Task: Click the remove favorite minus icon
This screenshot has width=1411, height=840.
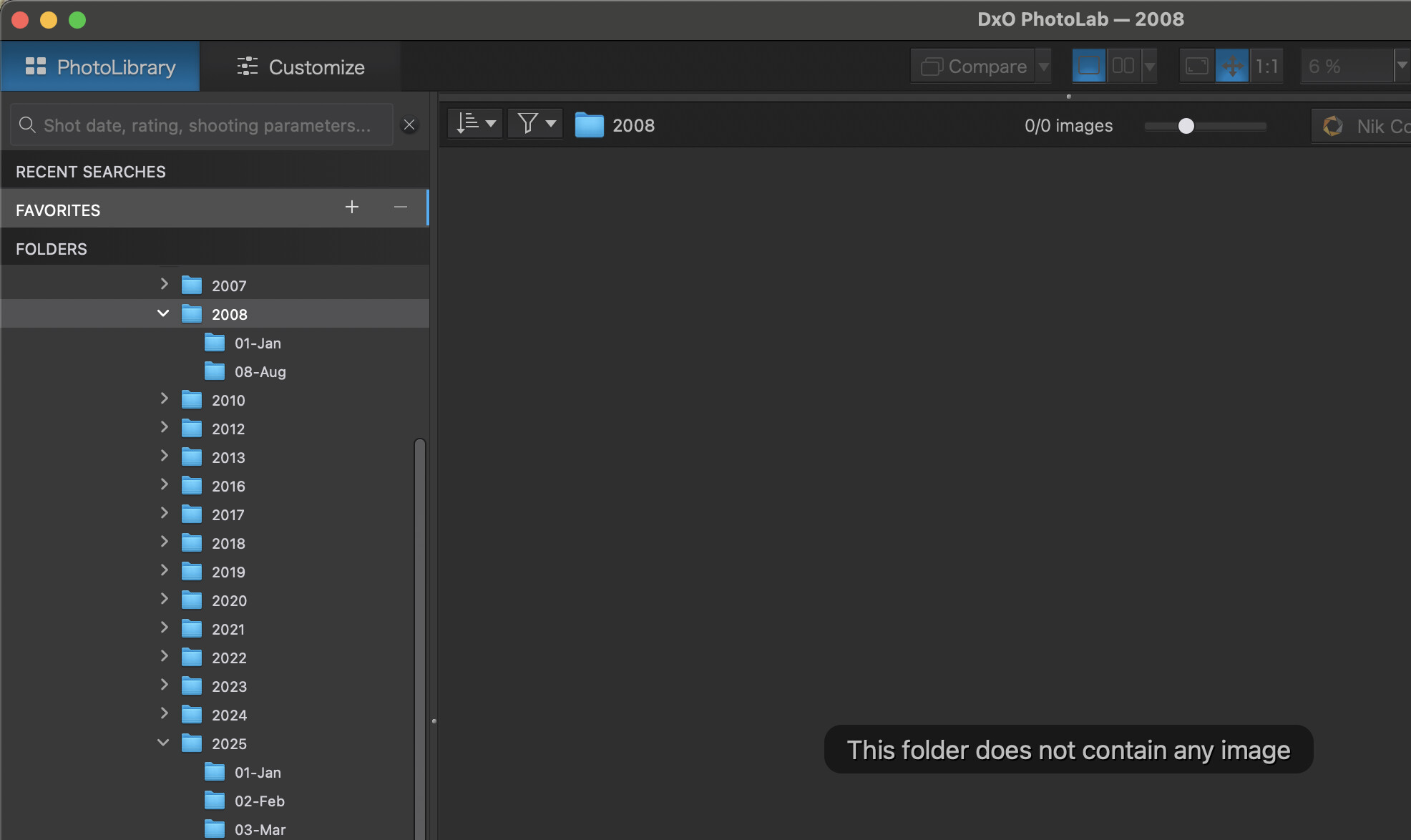Action: pos(401,207)
